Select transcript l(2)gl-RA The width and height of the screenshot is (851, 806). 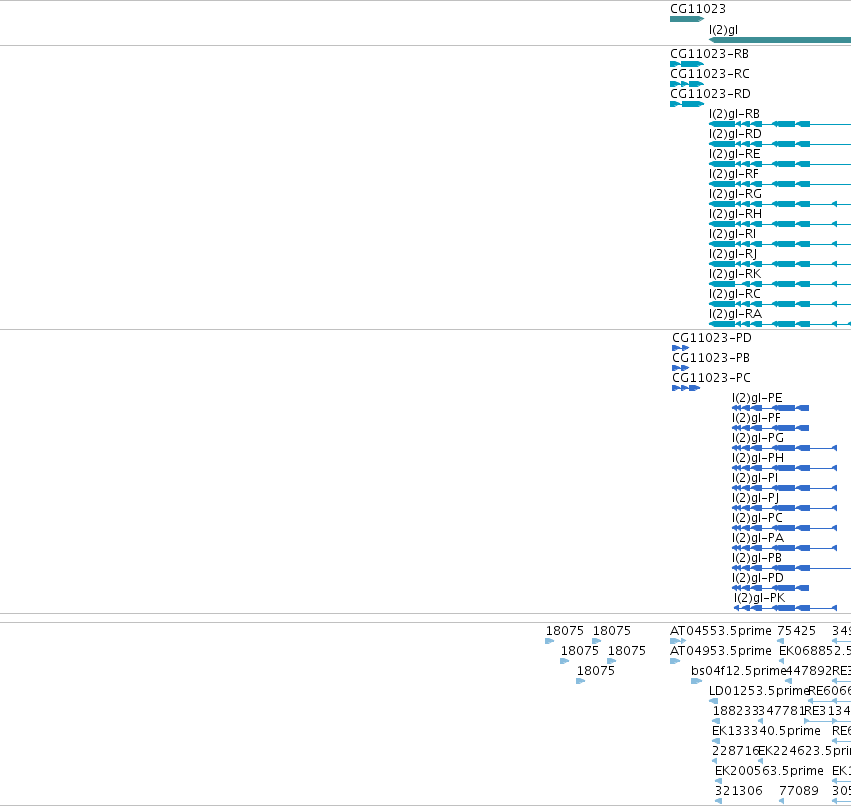coord(780,324)
